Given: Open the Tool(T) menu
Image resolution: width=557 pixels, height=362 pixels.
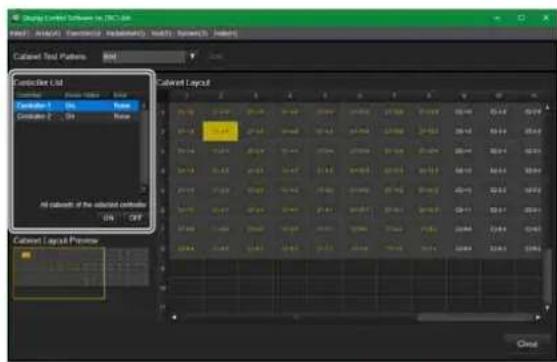Looking at the screenshot, I should (161, 34).
